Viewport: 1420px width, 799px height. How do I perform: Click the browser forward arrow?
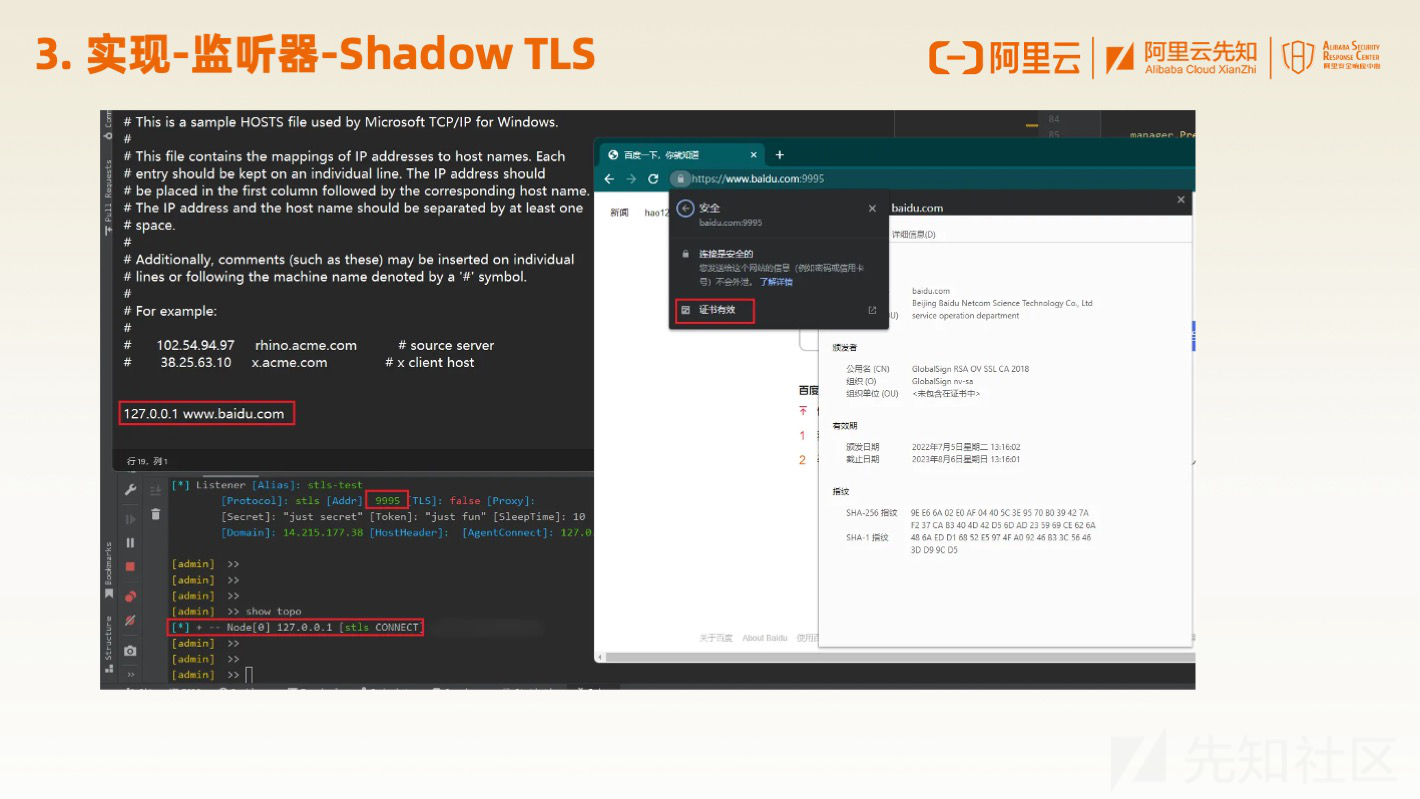pos(631,179)
